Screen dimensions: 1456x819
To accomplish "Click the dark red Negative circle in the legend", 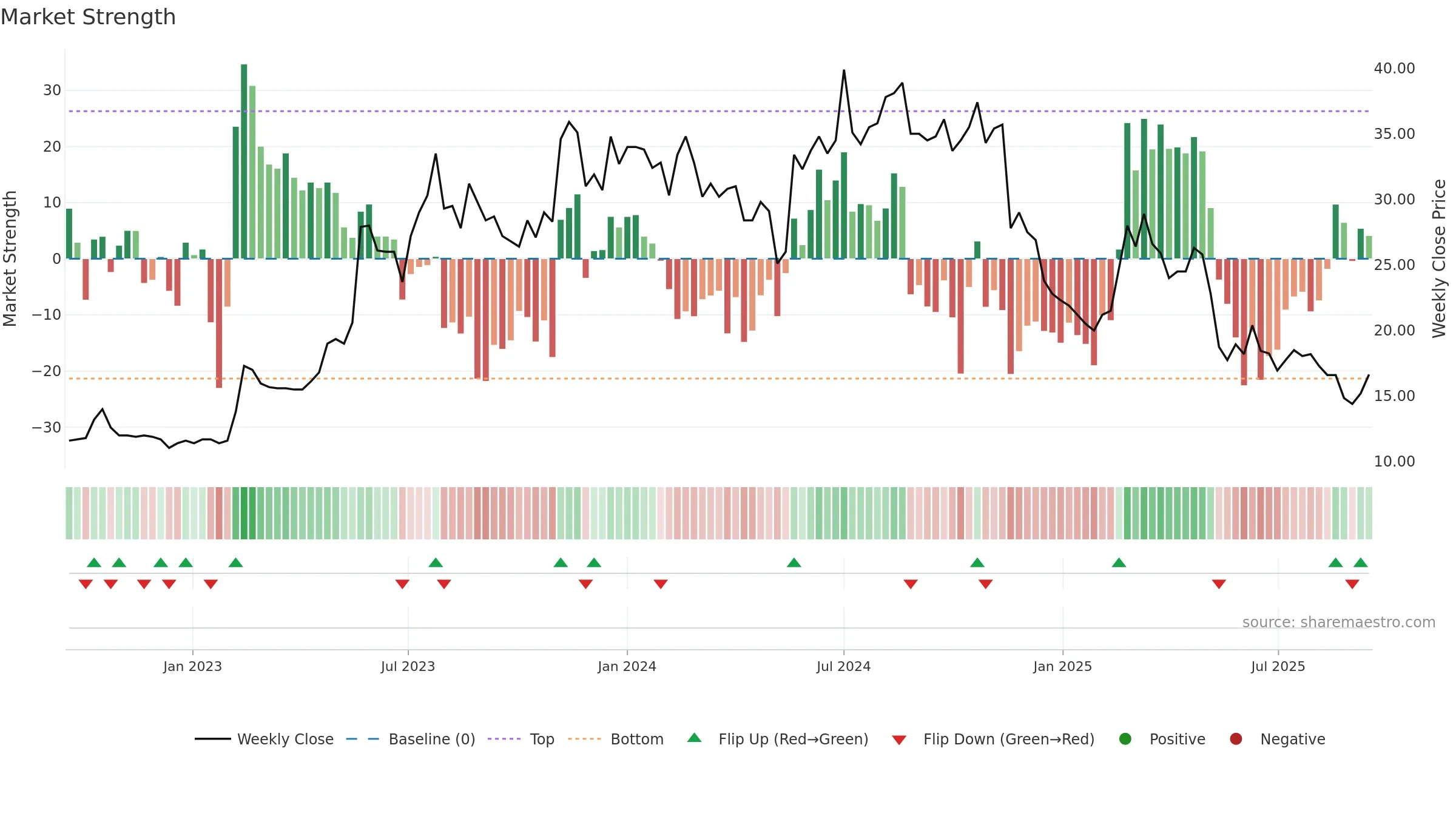I will 1236,739.
